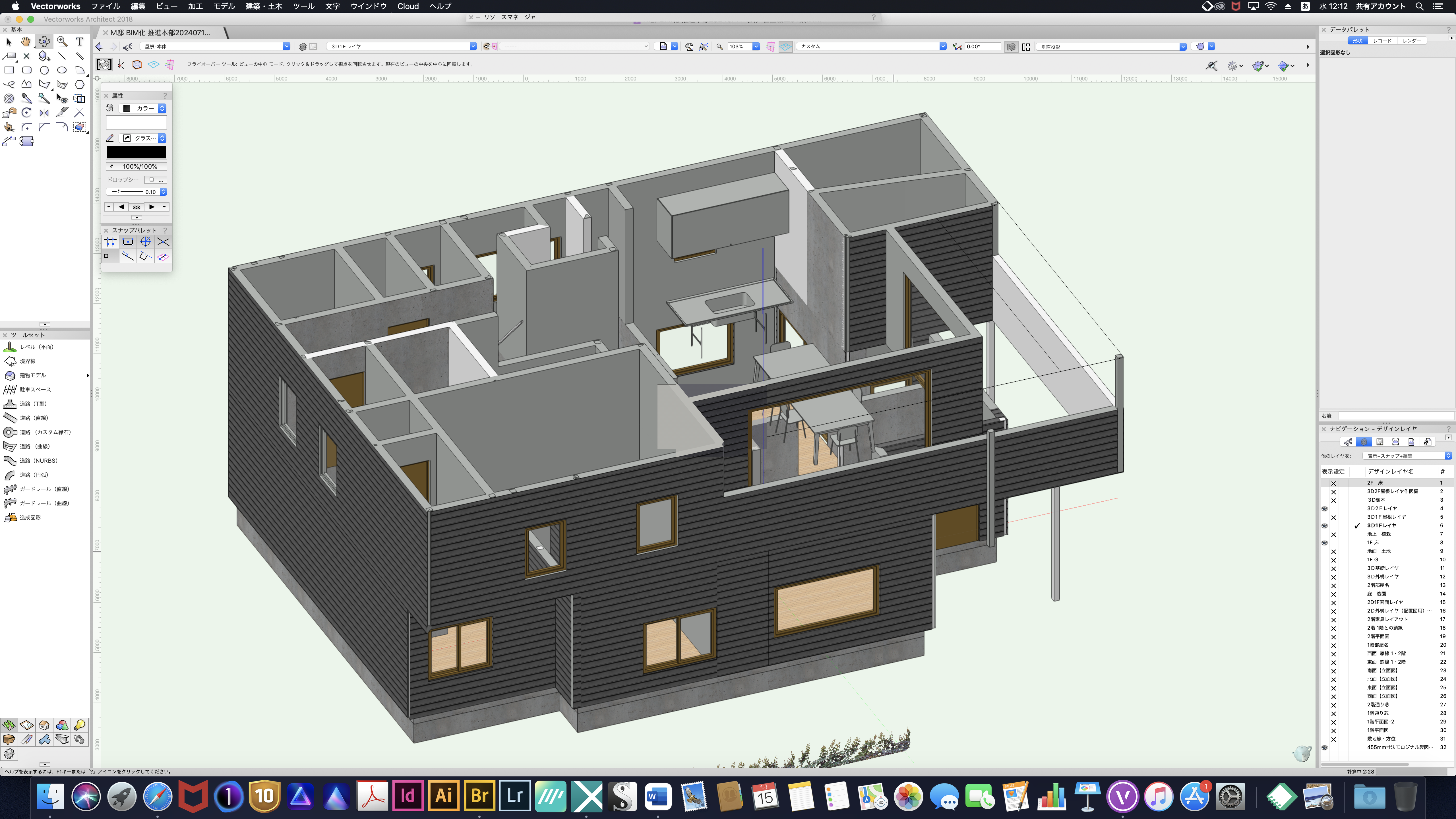Select the Spiral tool
The height and width of the screenshot is (819, 1456).
coord(9,98)
